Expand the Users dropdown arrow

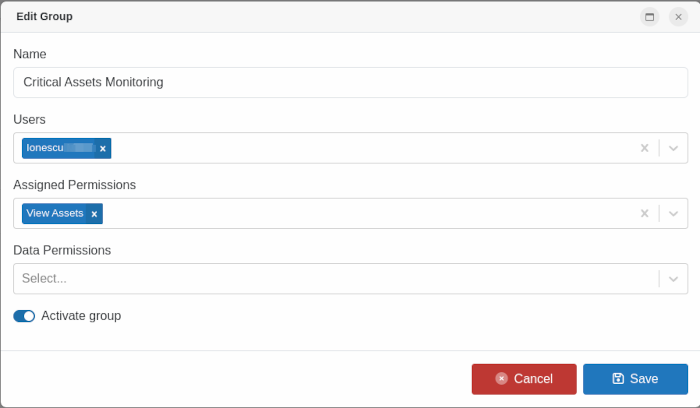tap(674, 148)
